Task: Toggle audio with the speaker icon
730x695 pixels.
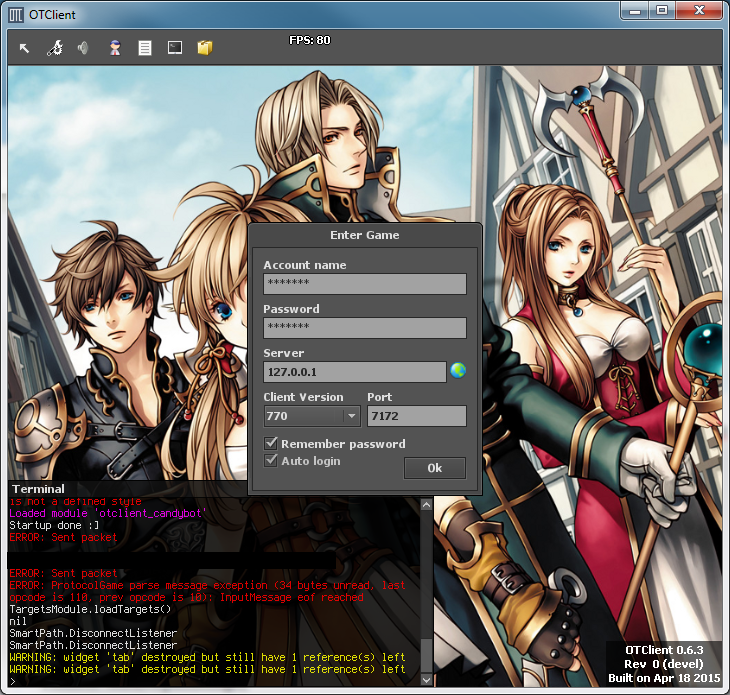Action: (x=83, y=47)
